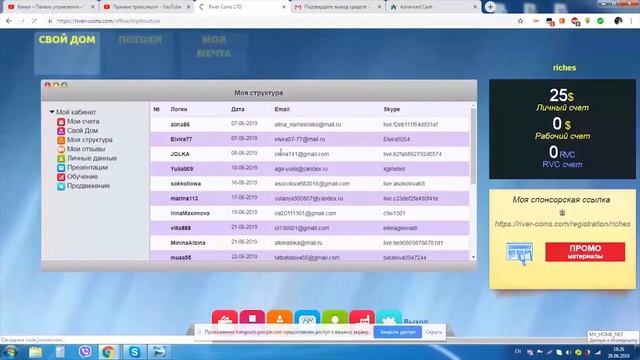The width and height of the screenshot is (640, 360).
Task: Click scrollbar down arrow in table
Action: tap(473, 258)
